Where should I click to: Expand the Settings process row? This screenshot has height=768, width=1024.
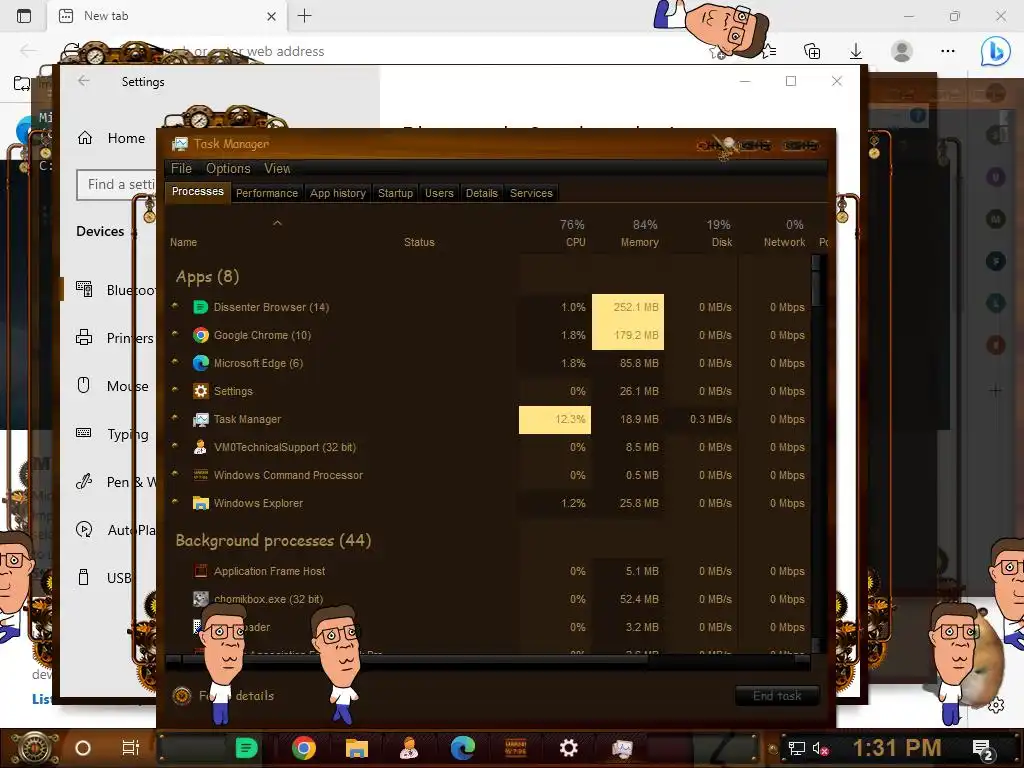175,389
